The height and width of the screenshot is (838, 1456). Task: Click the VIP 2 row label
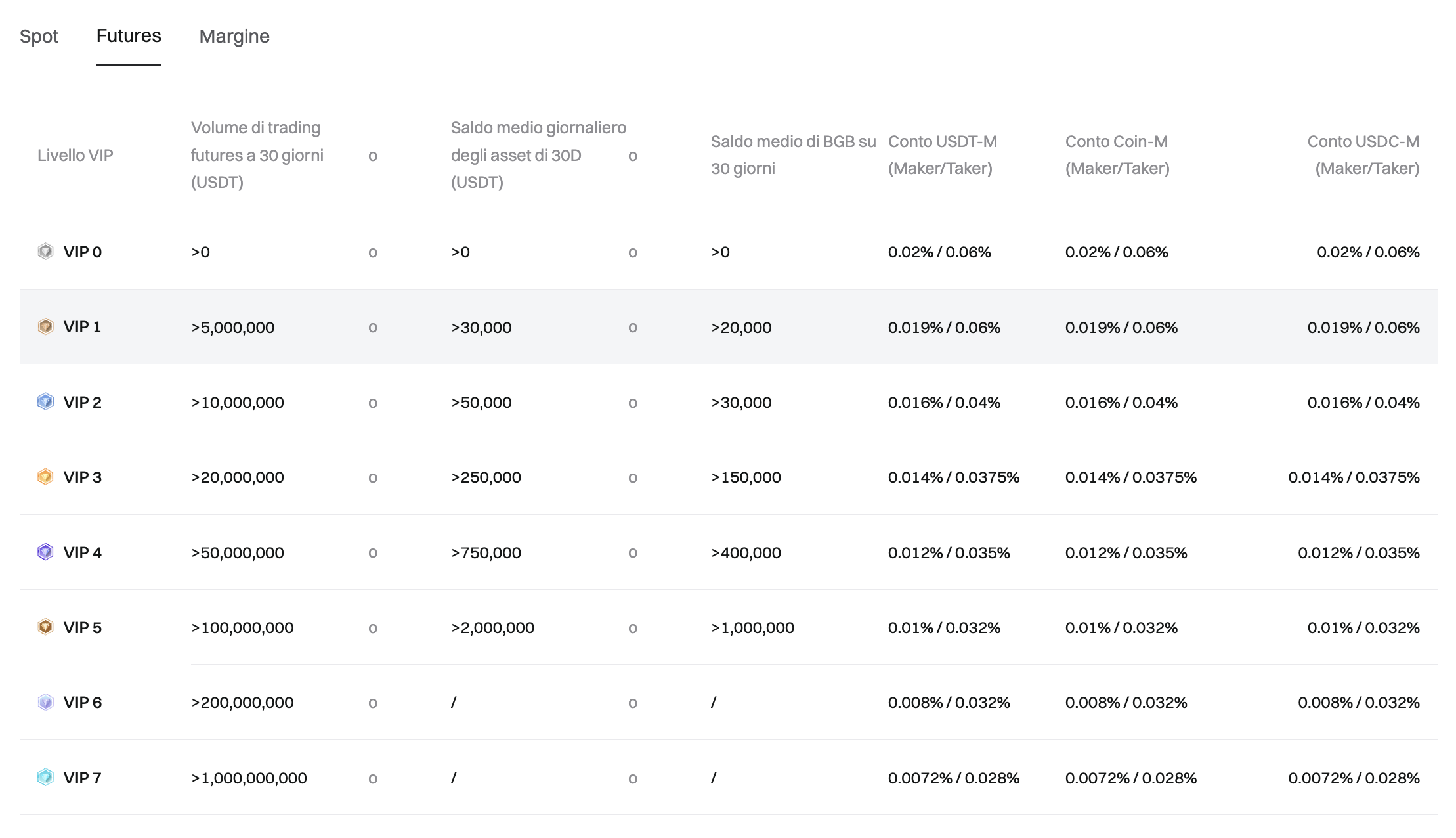[83, 403]
